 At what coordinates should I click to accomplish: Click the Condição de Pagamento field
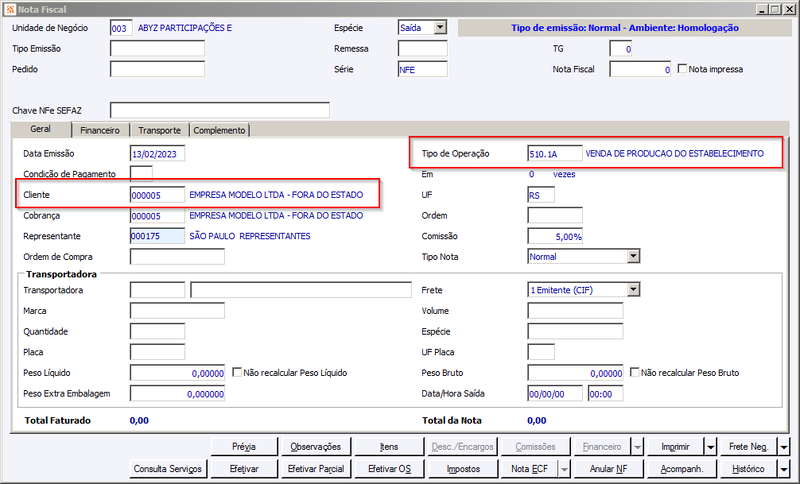click(141, 173)
